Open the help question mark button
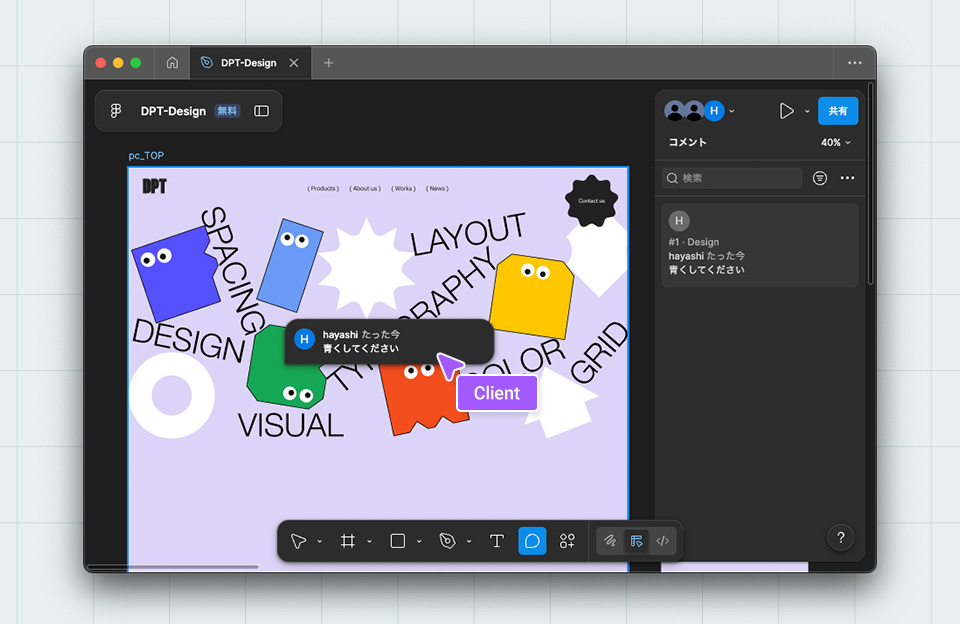This screenshot has width=960, height=624. pos(840,538)
